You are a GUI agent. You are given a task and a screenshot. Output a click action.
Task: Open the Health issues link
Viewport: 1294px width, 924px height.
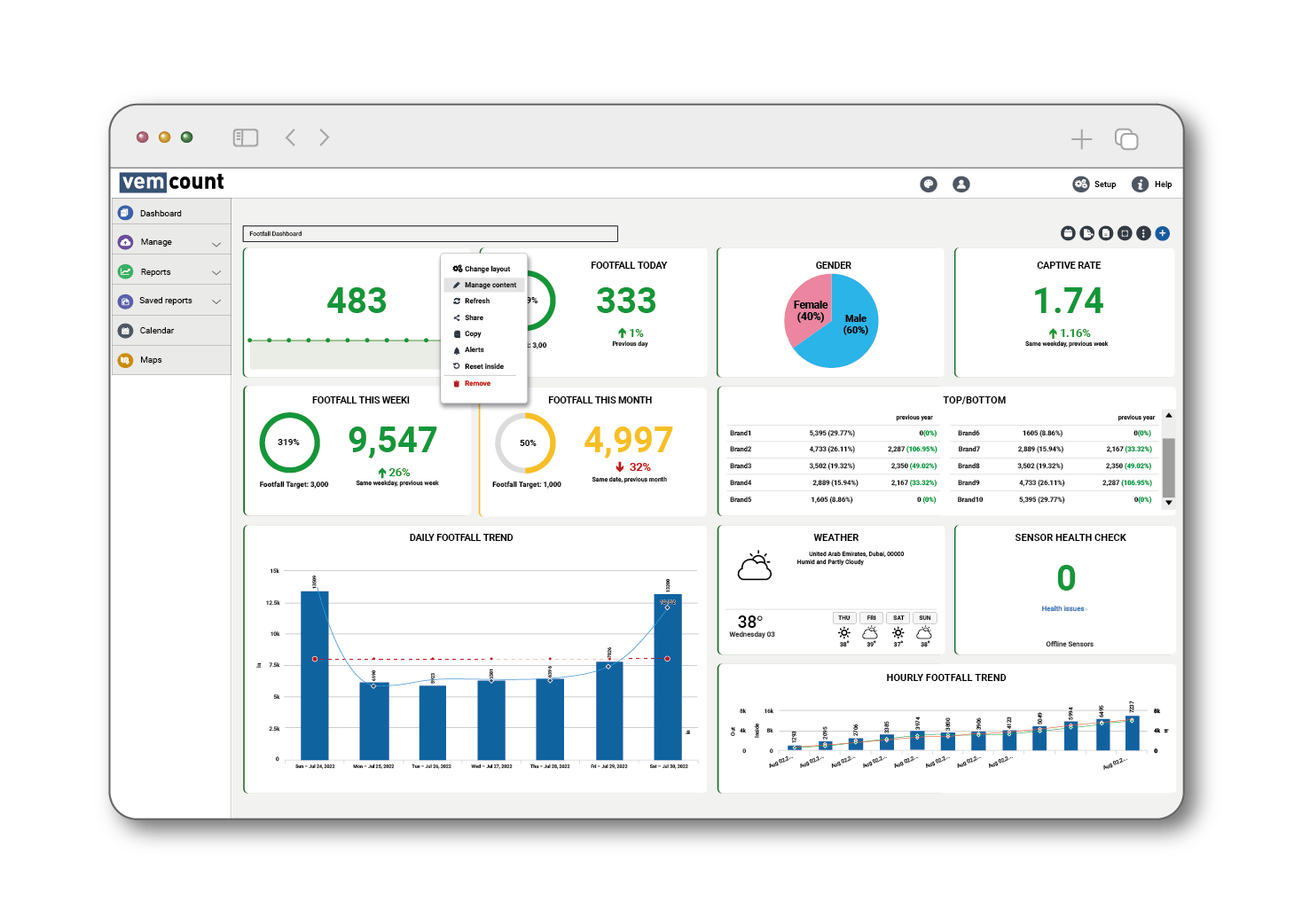point(1063,608)
